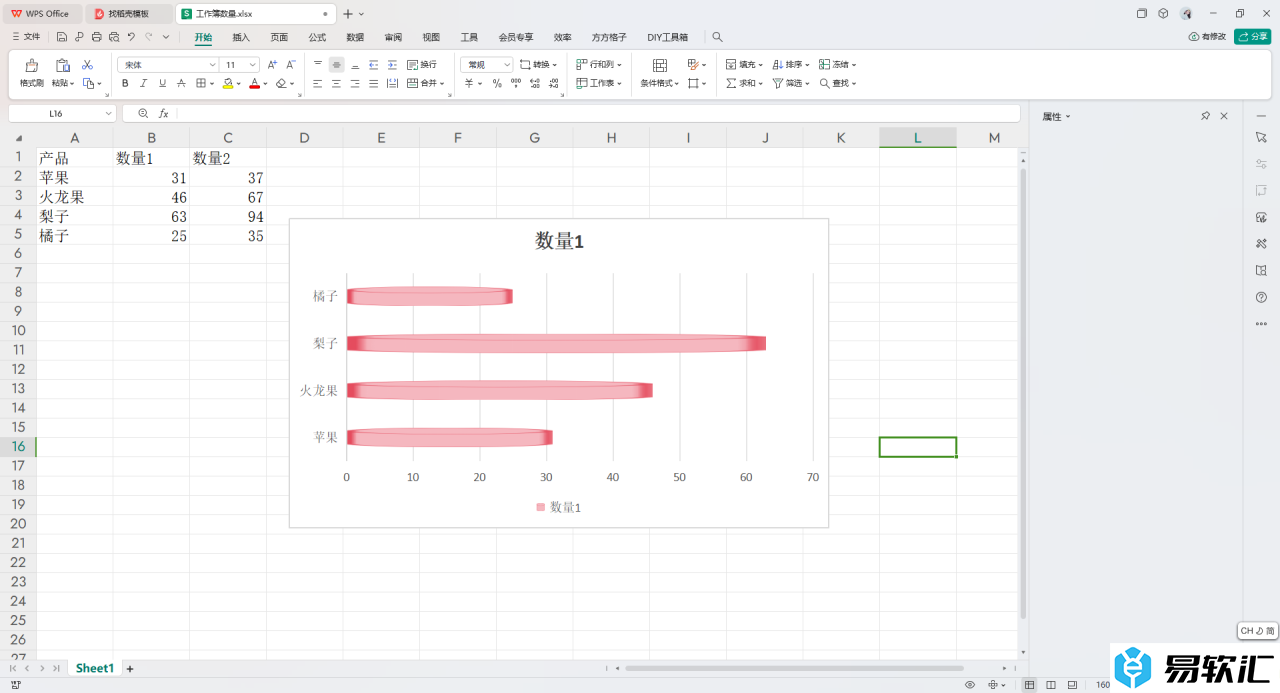Image resolution: width=1280 pixels, height=693 pixels.
Task: Open the Formulas (公式) ribbon tab
Action: pos(317,37)
